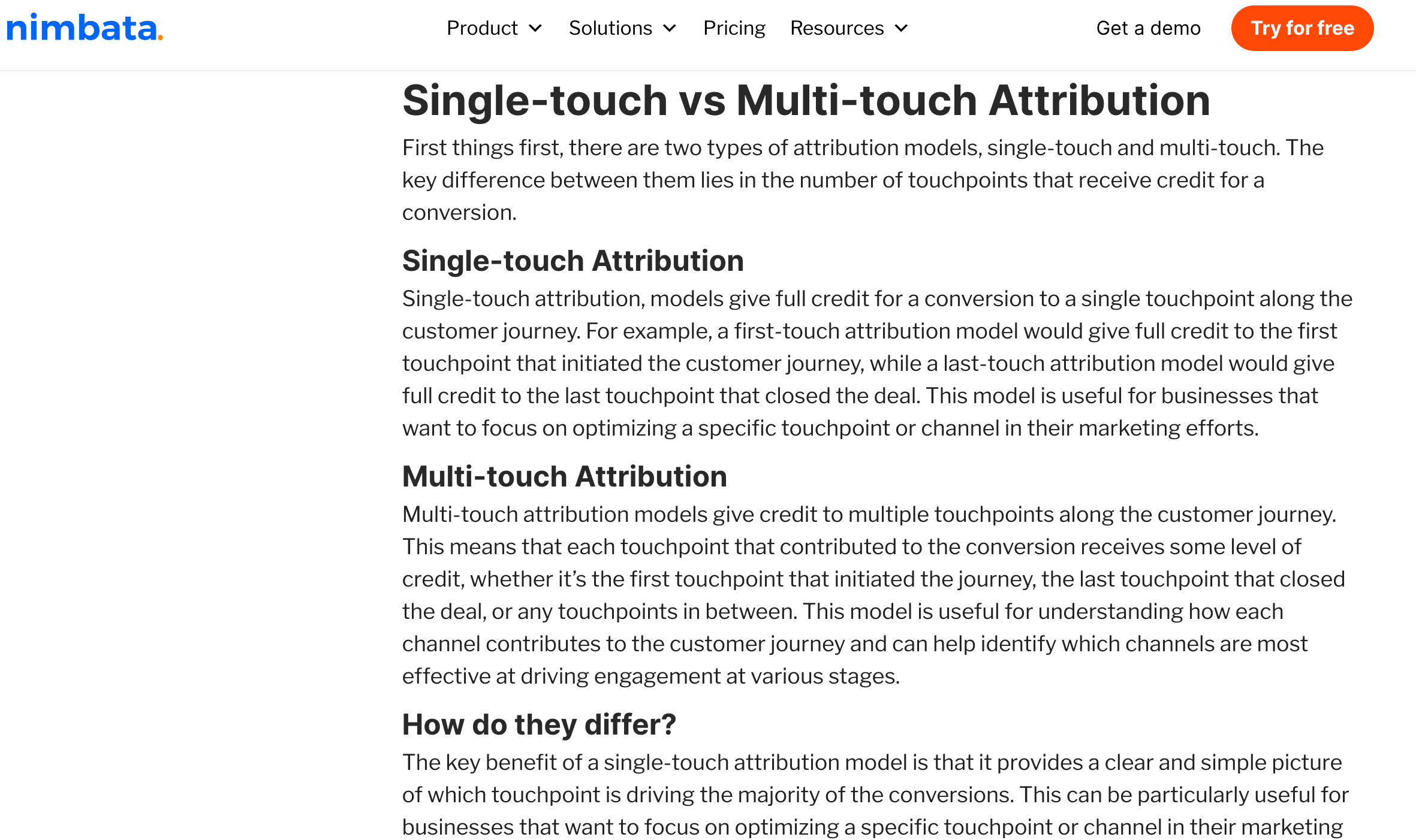The image size is (1416, 840).
Task: Expand the Product dropdown menu
Action: (x=493, y=28)
